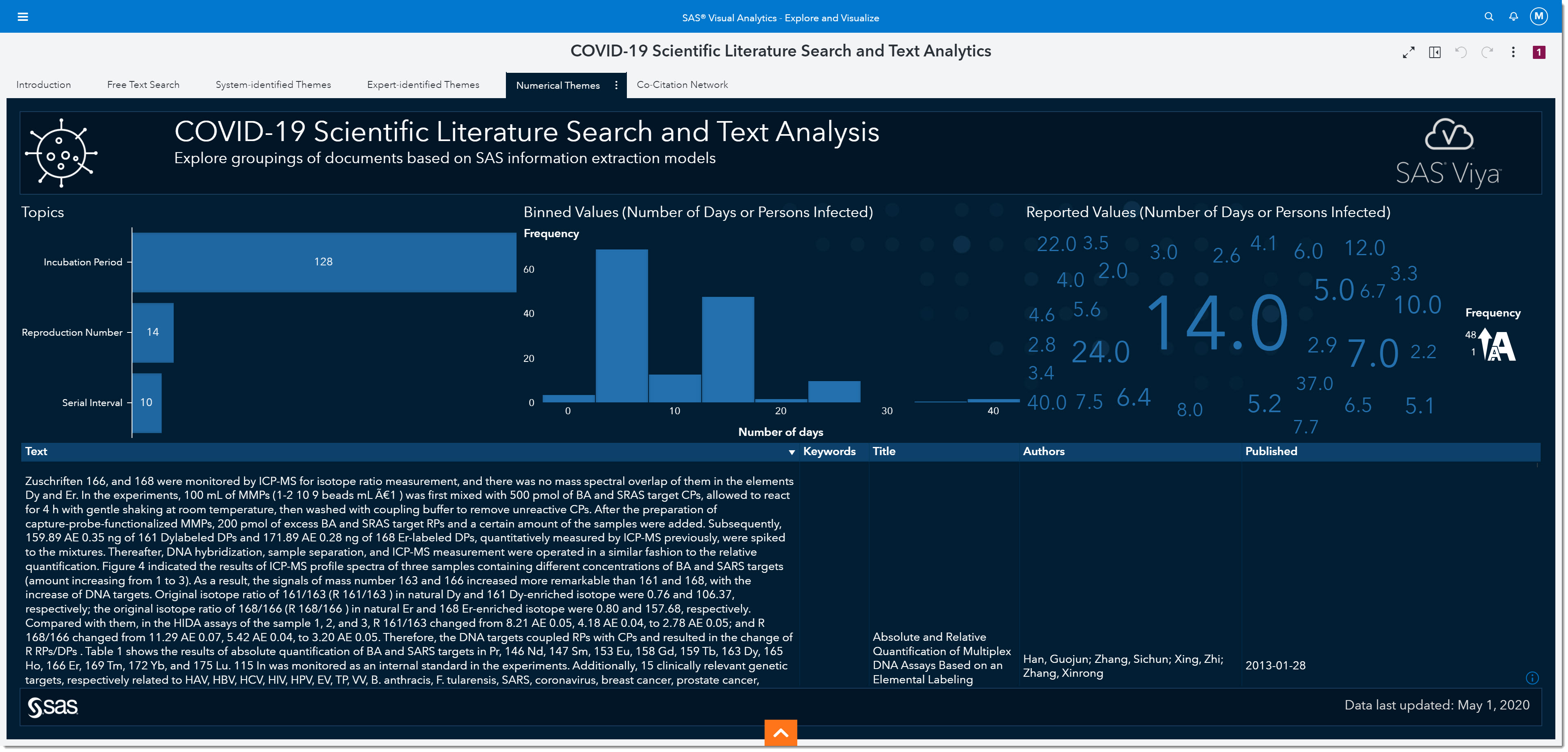Click the red badge numbered 1
1568x752 pixels.
[1539, 52]
